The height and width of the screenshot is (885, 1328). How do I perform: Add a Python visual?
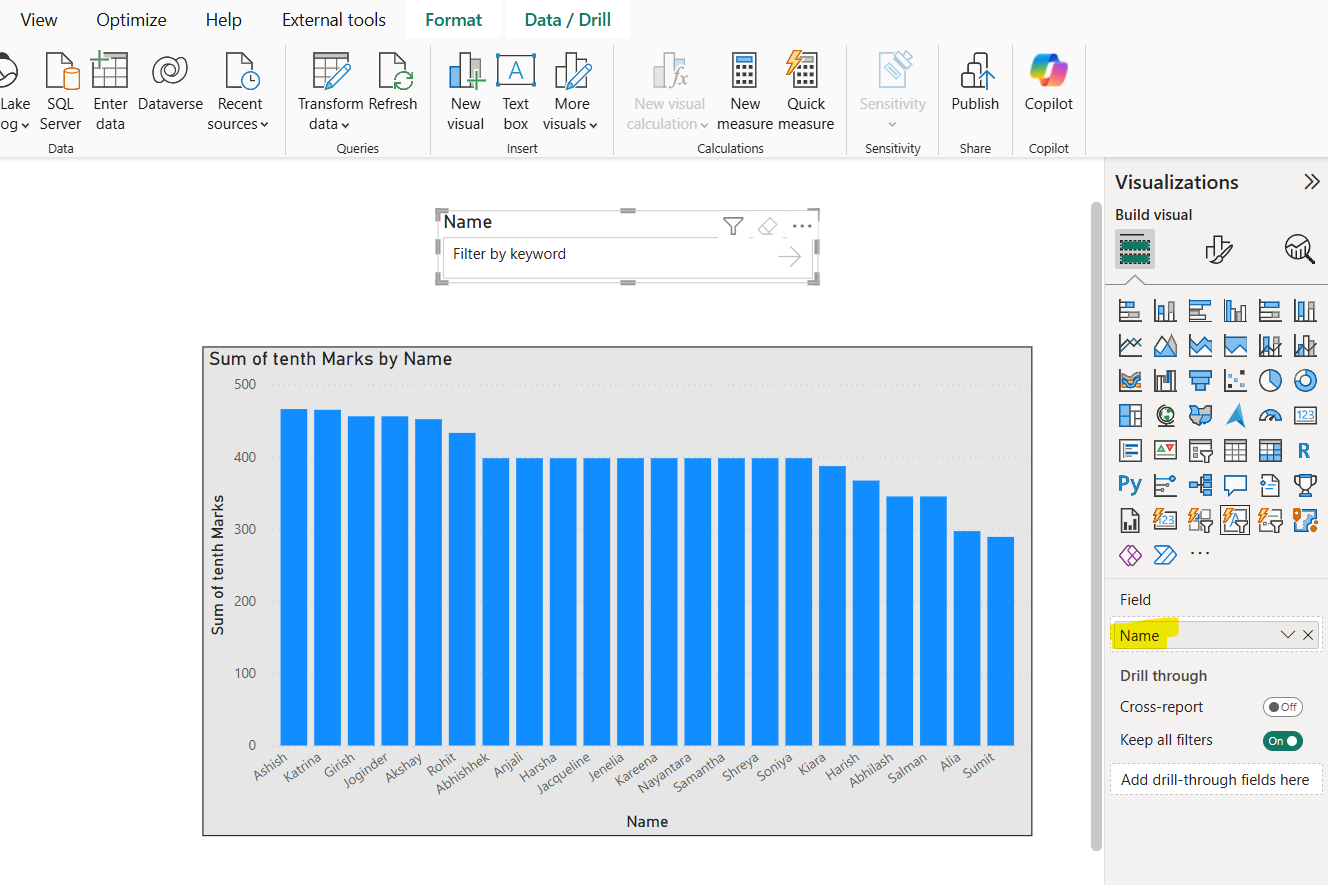[x=1129, y=483]
